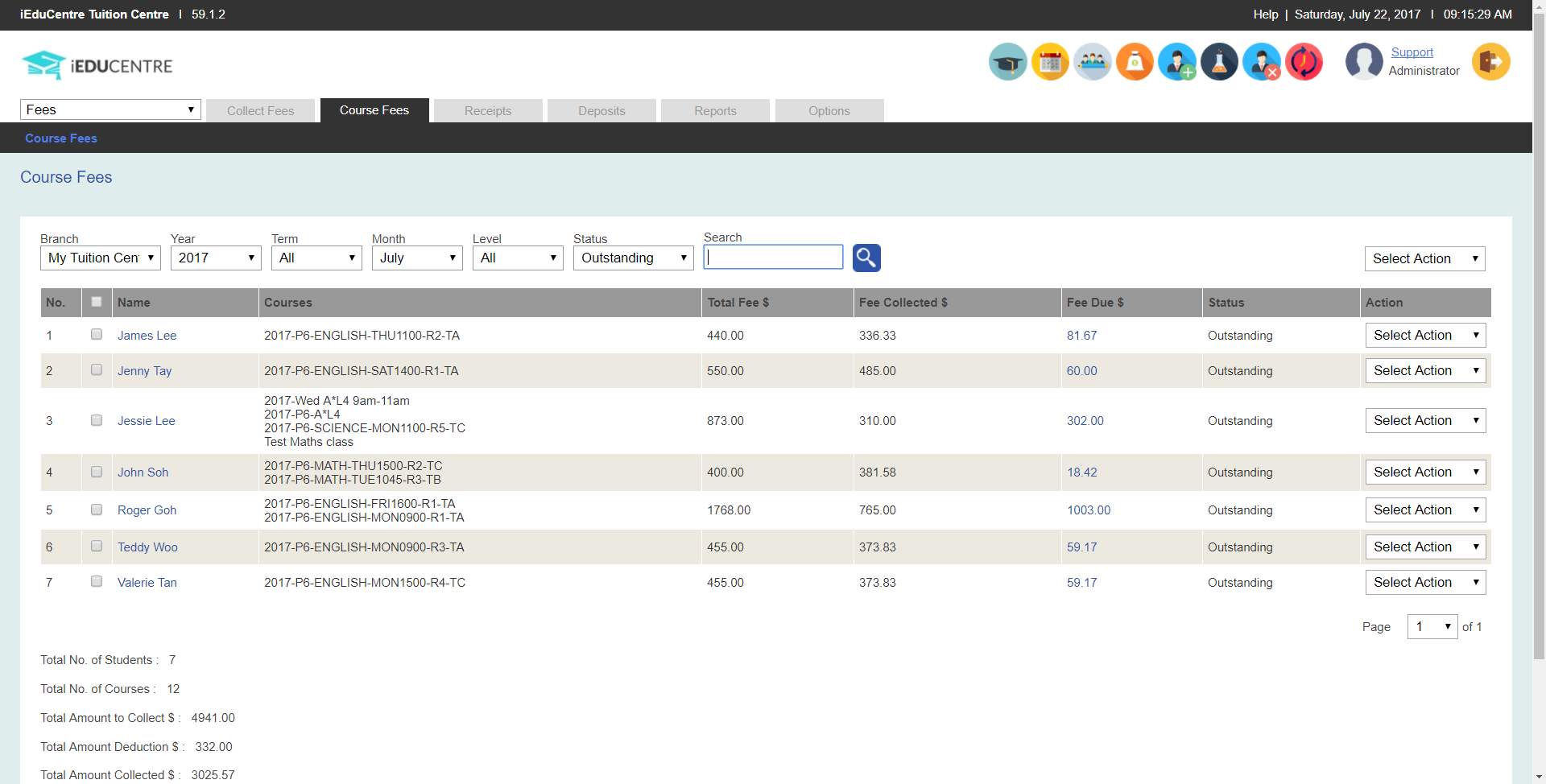The image size is (1546, 784).
Task: Click the Name column header
Action: pyautogui.click(x=184, y=303)
